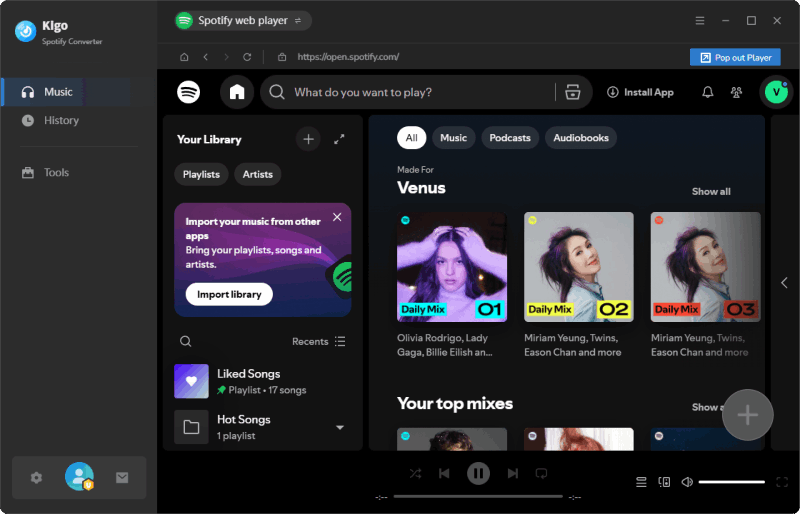
Task: Navigate back in the embedded browser
Action: tap(206, 57)
